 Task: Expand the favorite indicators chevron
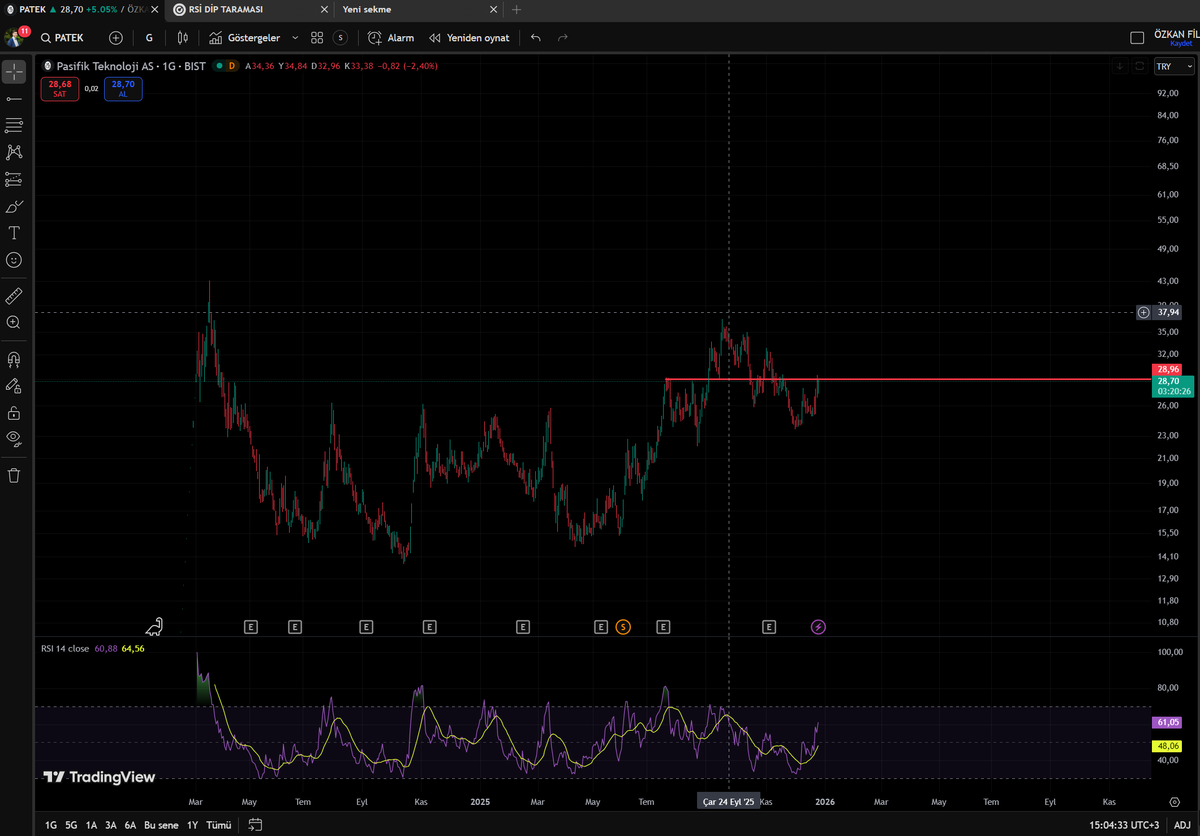click(295, 38)
